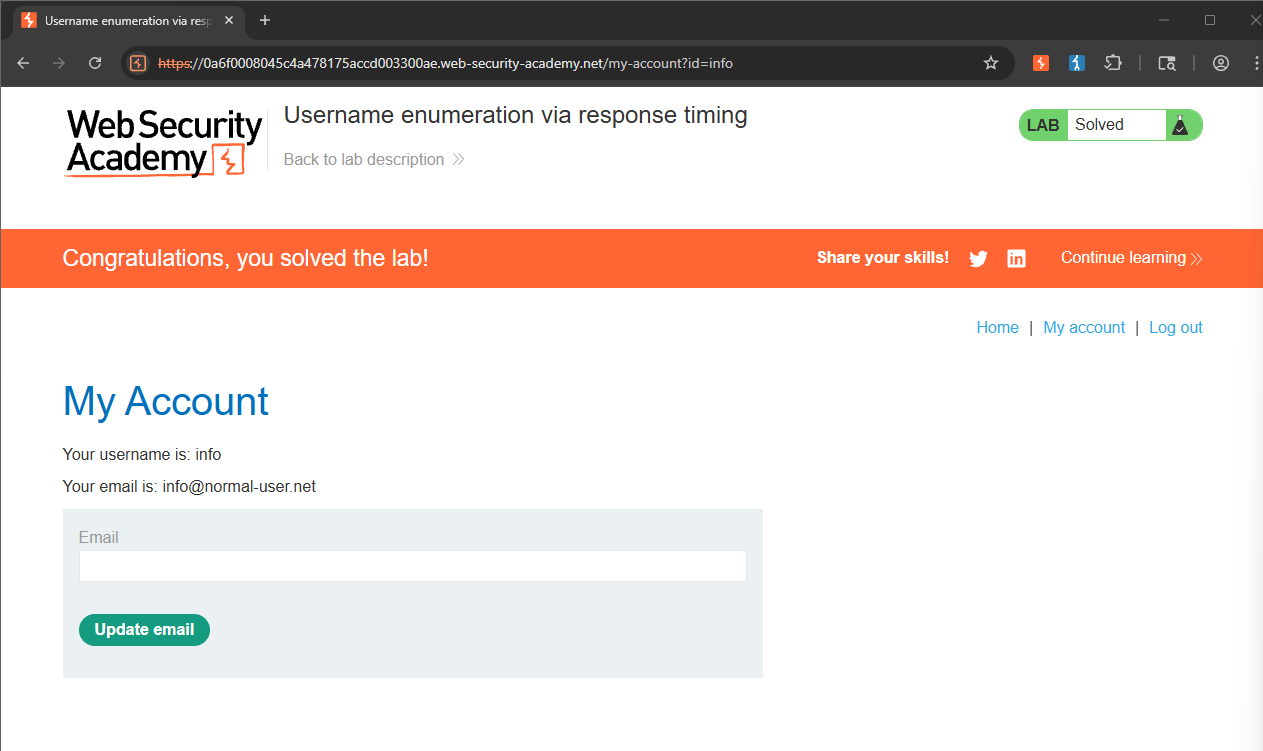Open the Burp Suite extension icon

pos(1041,63)
